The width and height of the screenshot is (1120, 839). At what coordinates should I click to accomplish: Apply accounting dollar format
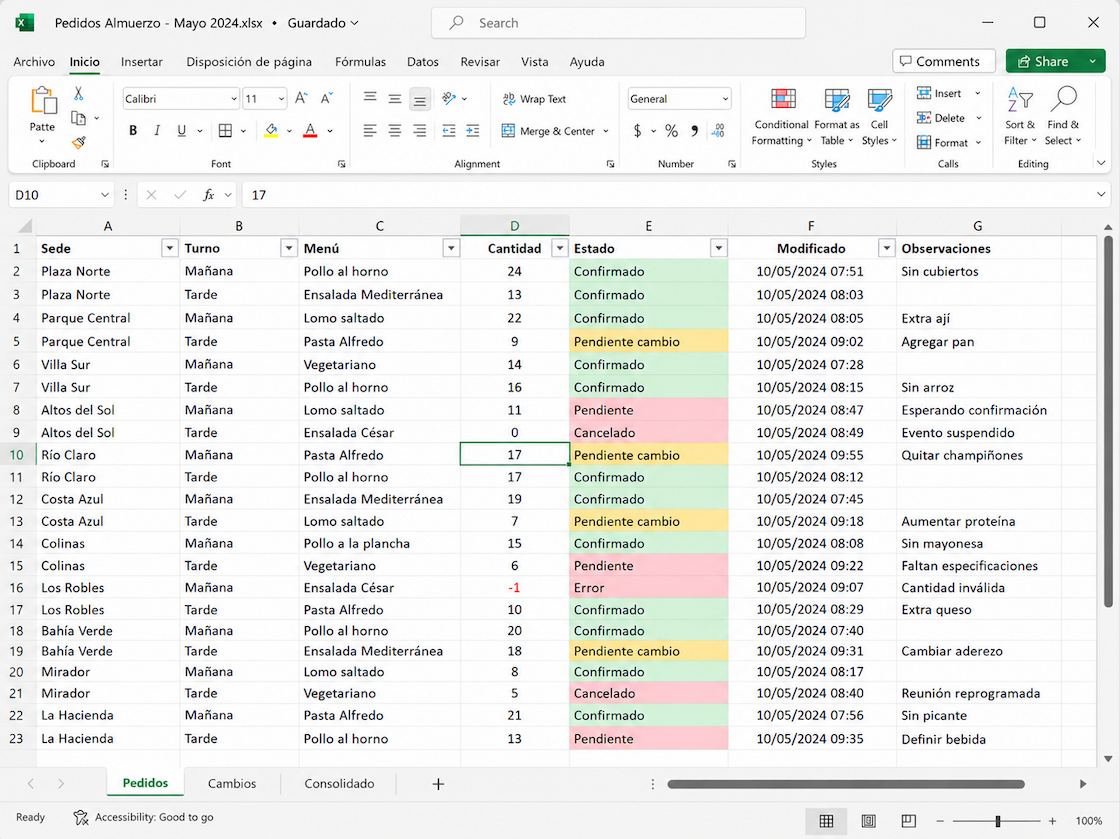click(637, 131)
